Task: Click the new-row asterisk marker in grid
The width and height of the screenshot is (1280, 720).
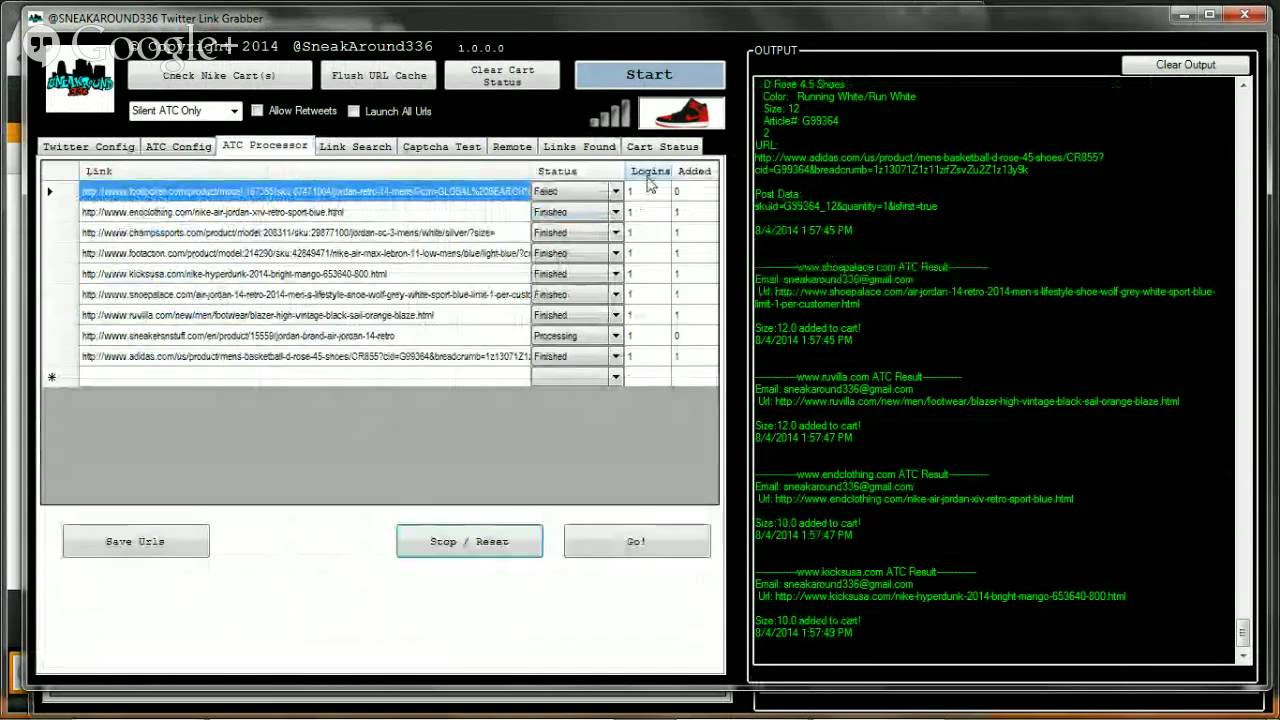Action: (51, 377)
